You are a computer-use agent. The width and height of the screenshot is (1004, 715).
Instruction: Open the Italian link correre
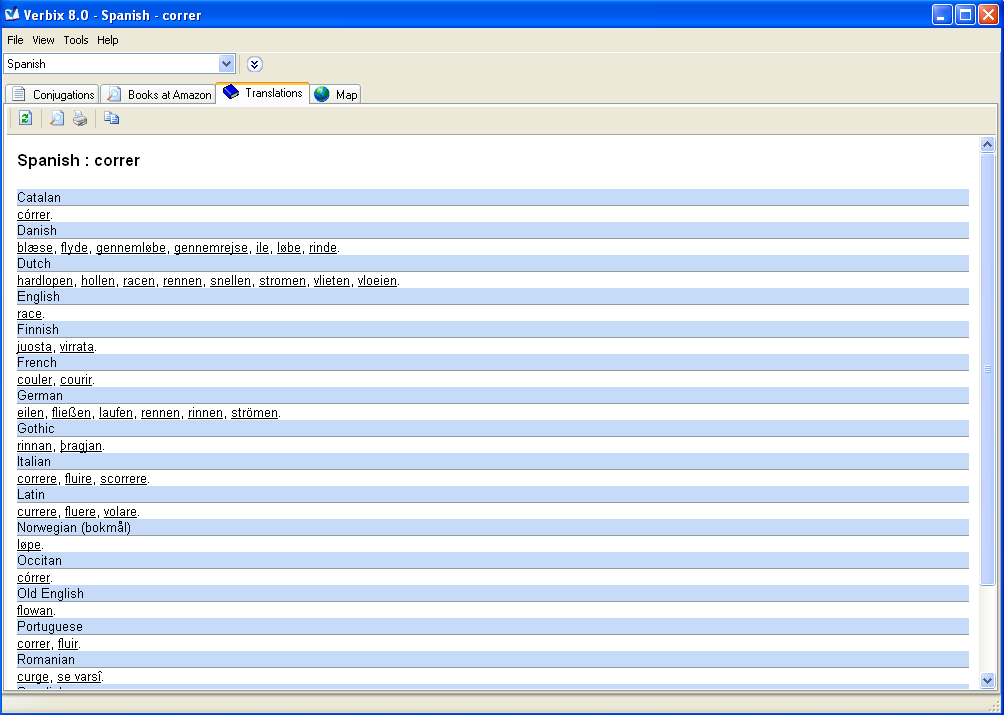pos(37,478)
